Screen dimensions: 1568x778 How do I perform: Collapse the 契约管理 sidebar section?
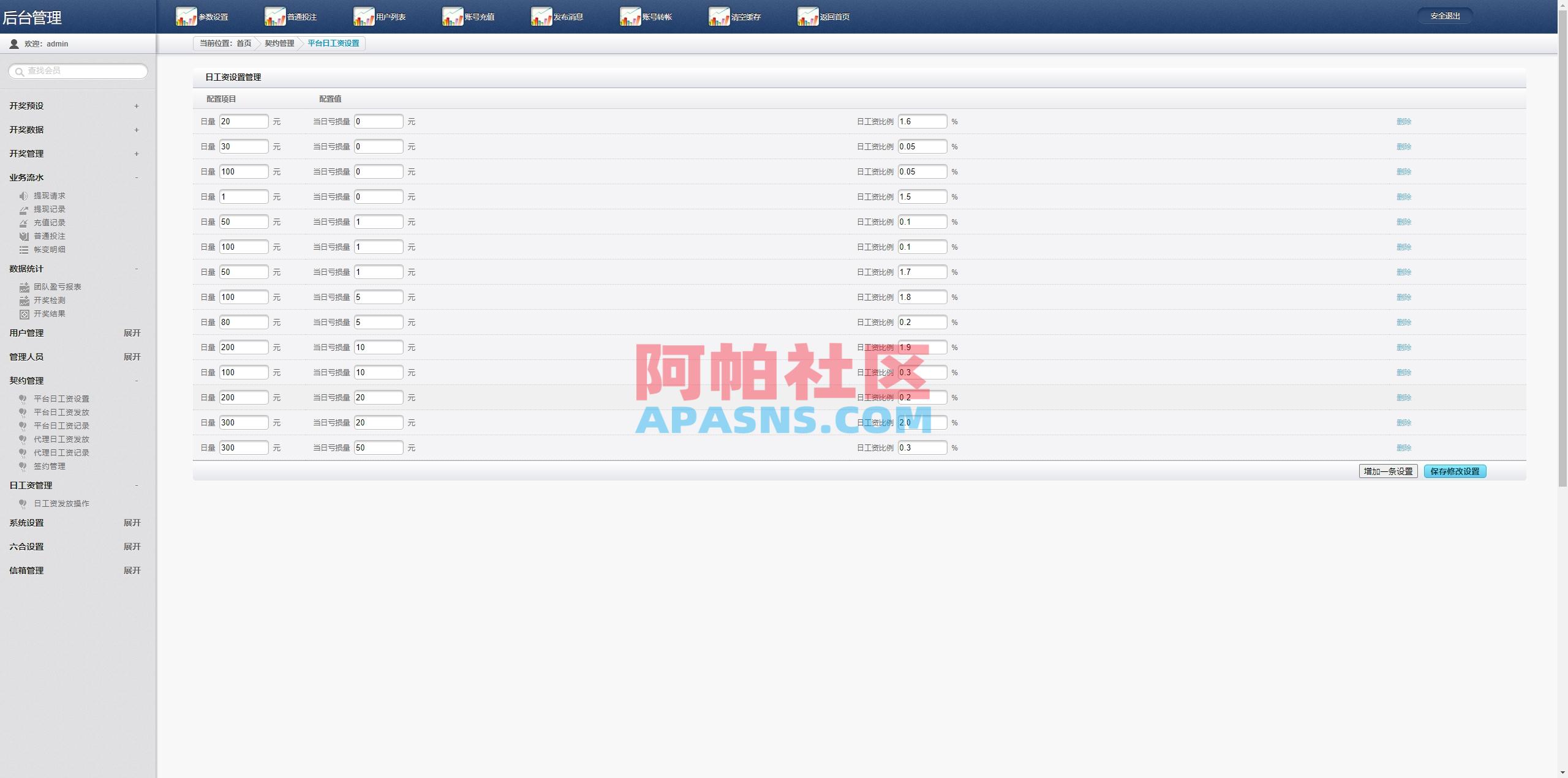pos(136,381)
